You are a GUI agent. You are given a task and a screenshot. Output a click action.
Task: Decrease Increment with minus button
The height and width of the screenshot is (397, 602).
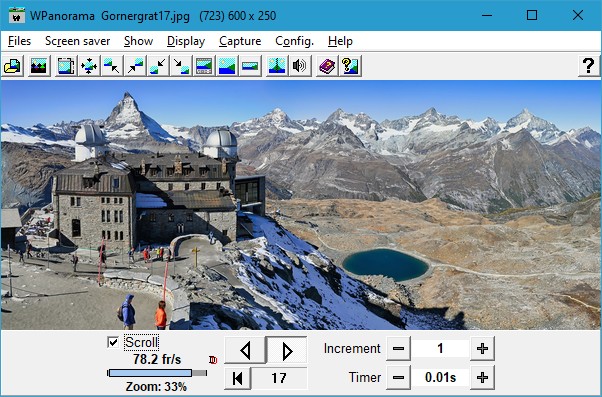(398, 349)
